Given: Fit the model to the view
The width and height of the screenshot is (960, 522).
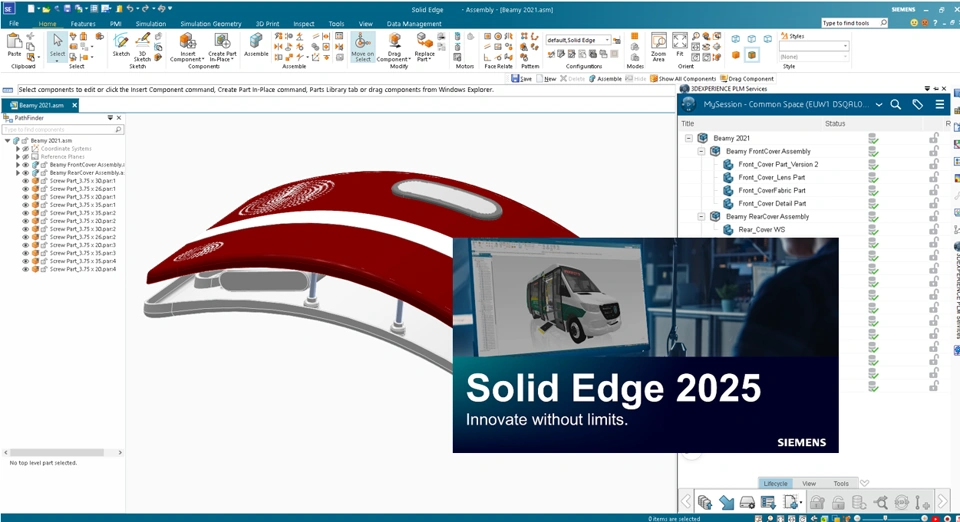Looking at the screenshot, I should pyautogui.click(x=680, y=45).
